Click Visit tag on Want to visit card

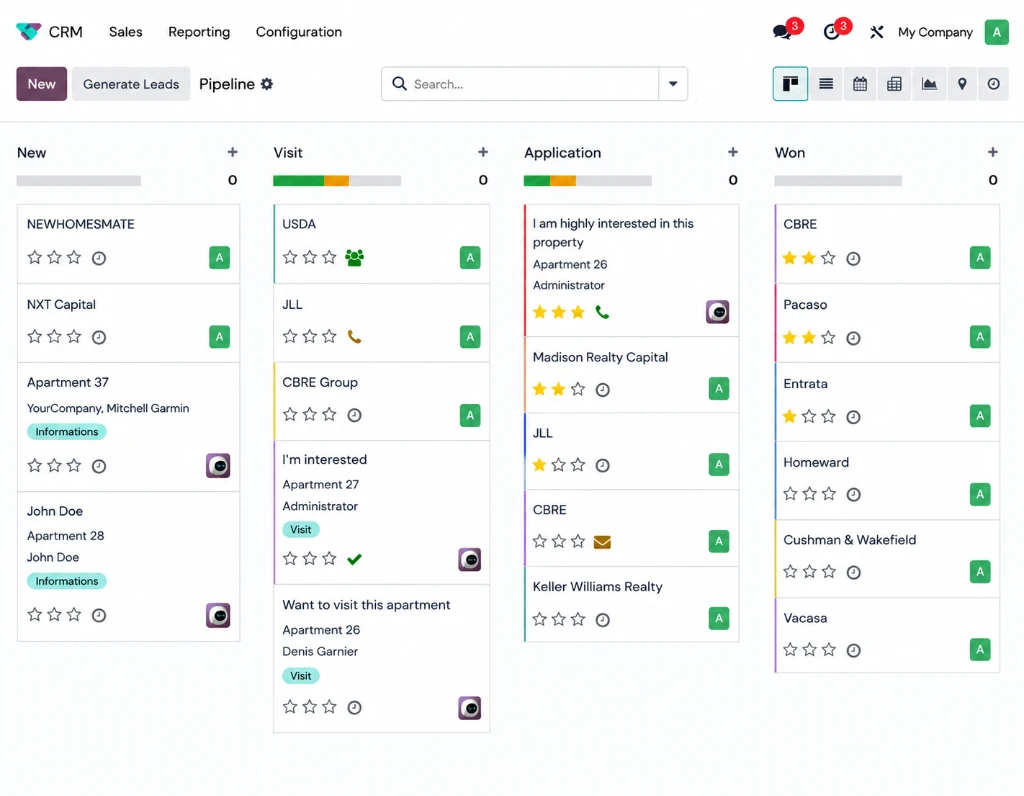(300, 676)
